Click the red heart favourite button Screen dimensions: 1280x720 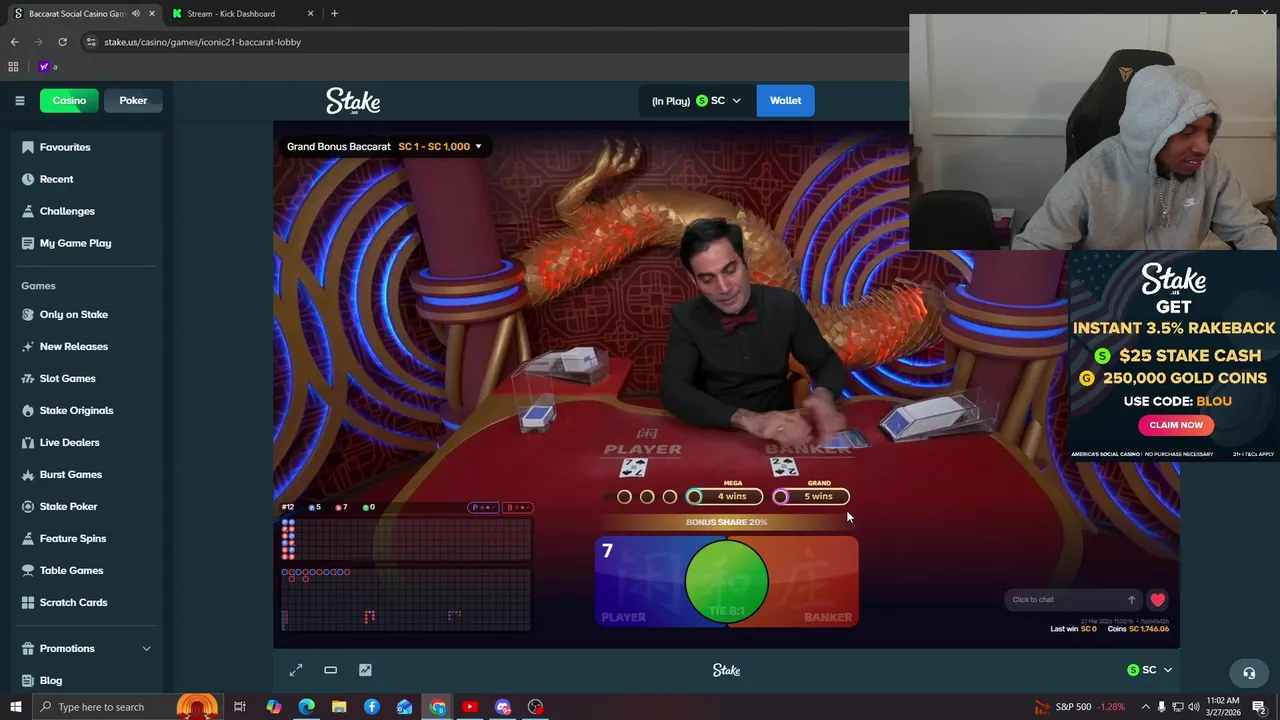(1157, 600)
